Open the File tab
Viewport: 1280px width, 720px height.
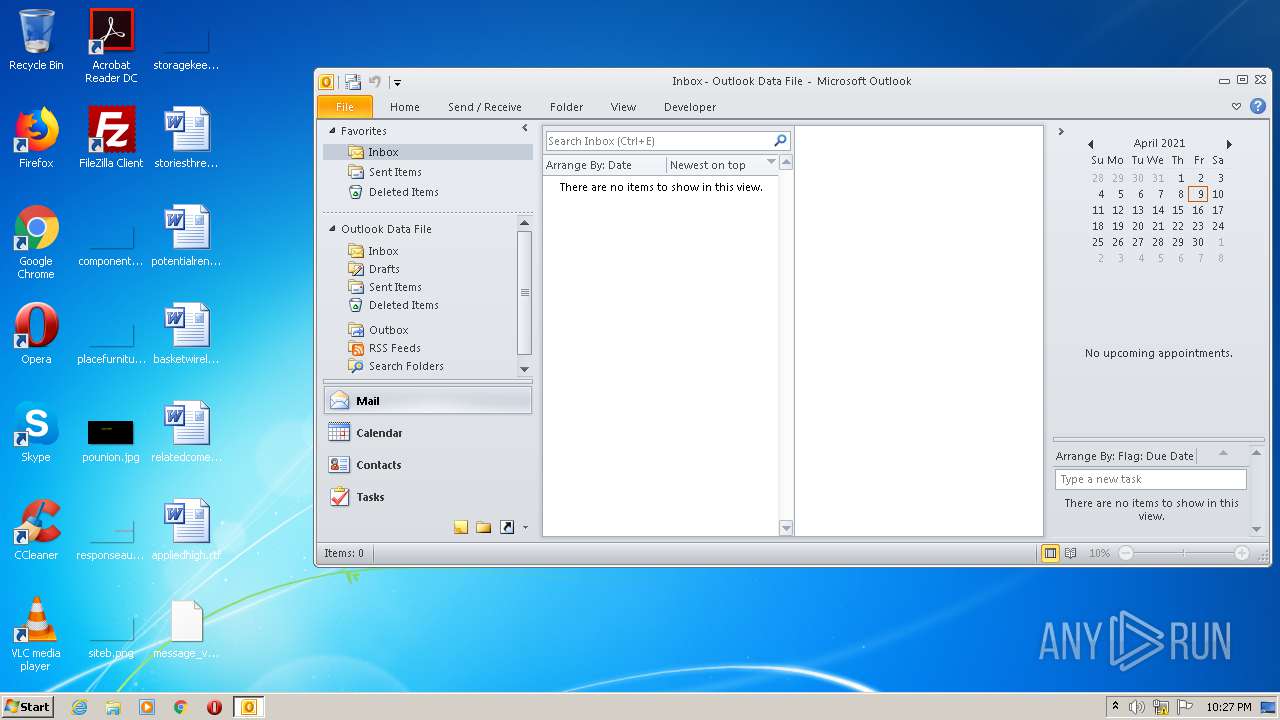pyautogui.click(x=345, y=107)
